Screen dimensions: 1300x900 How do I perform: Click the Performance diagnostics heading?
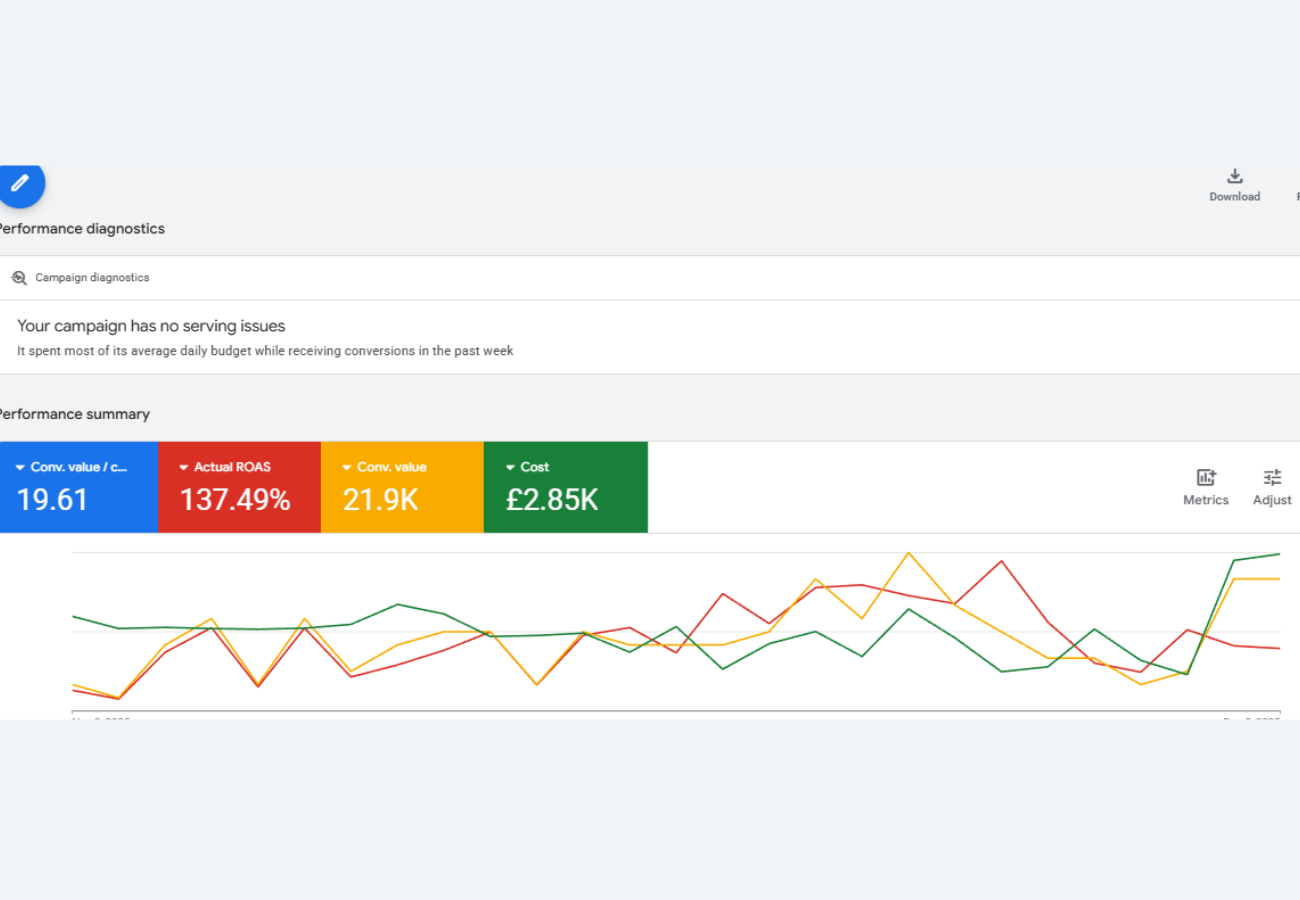coord(82,229)
